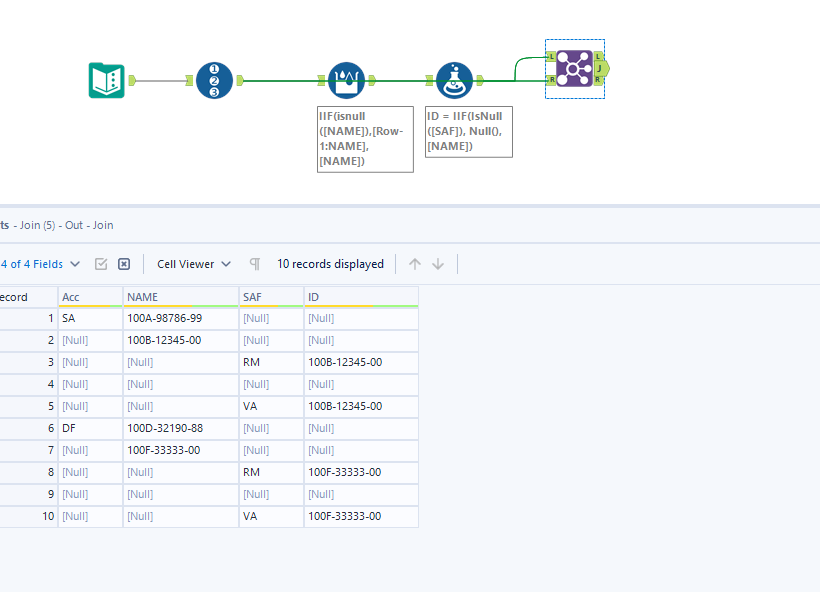Click the VA cell in row 10
Image resolution: width=820 pixels, height=592 pixels.
(271, 516)
